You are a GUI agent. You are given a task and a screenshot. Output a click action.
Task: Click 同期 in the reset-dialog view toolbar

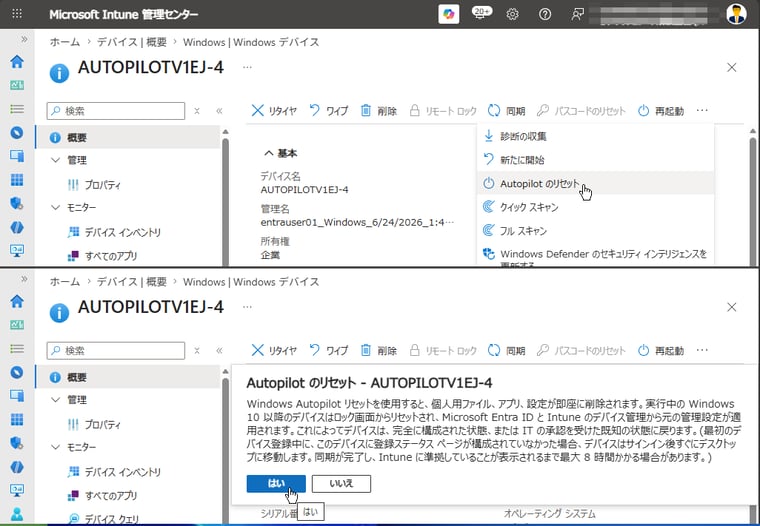(507, 351)
